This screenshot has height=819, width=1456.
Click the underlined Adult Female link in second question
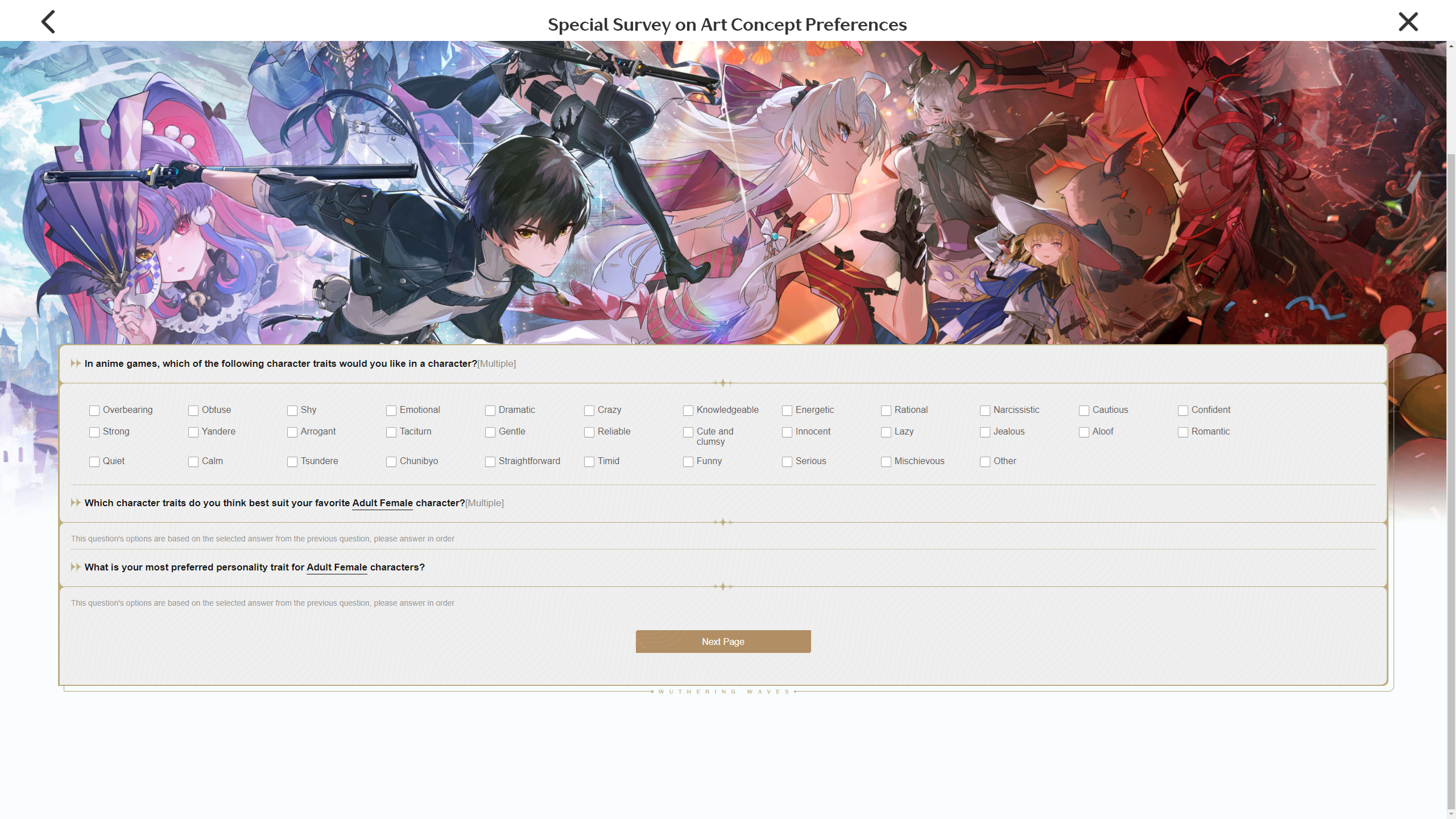pyautogui.click(x=382, y=503)
